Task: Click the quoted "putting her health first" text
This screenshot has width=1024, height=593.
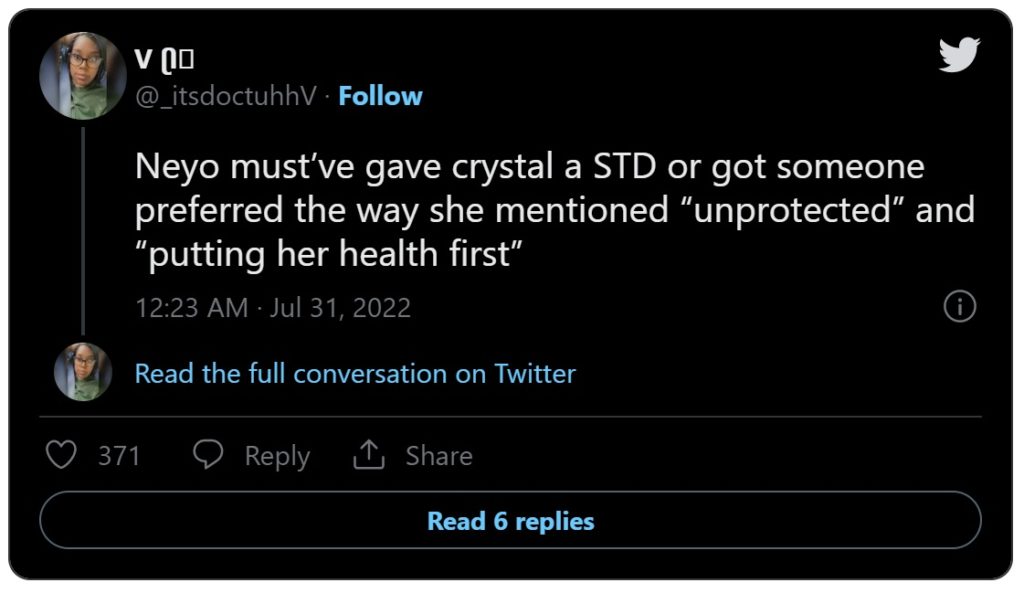Action: point(329,253)
